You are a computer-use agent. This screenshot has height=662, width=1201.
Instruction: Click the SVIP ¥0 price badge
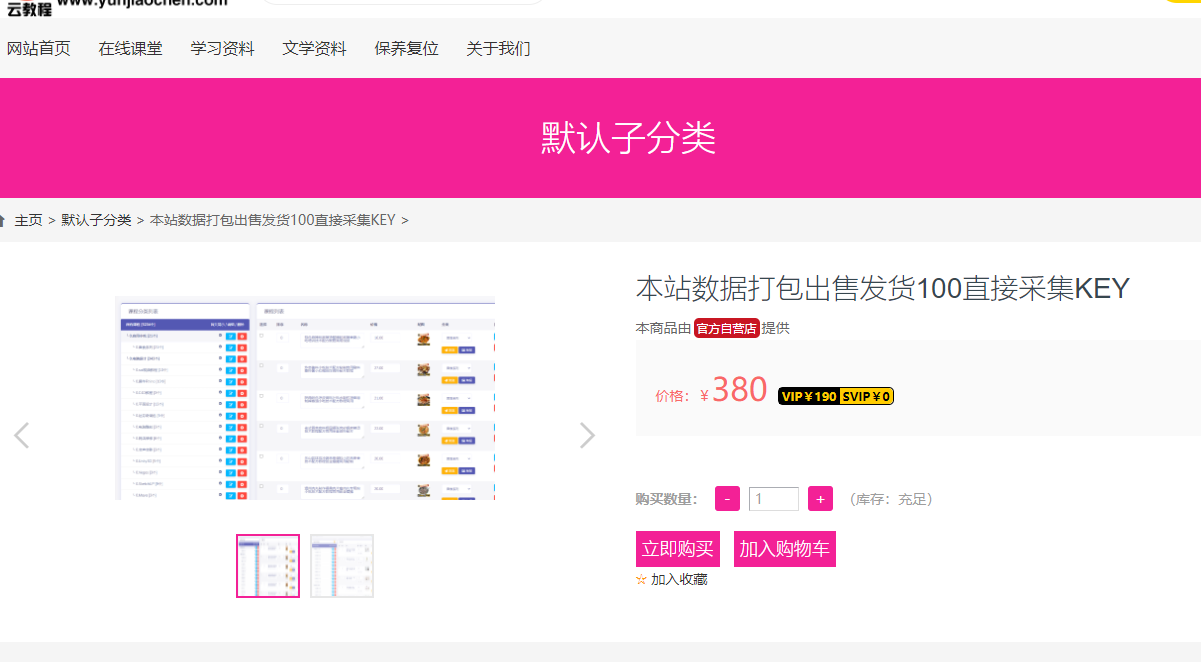[x=866, y=396]
